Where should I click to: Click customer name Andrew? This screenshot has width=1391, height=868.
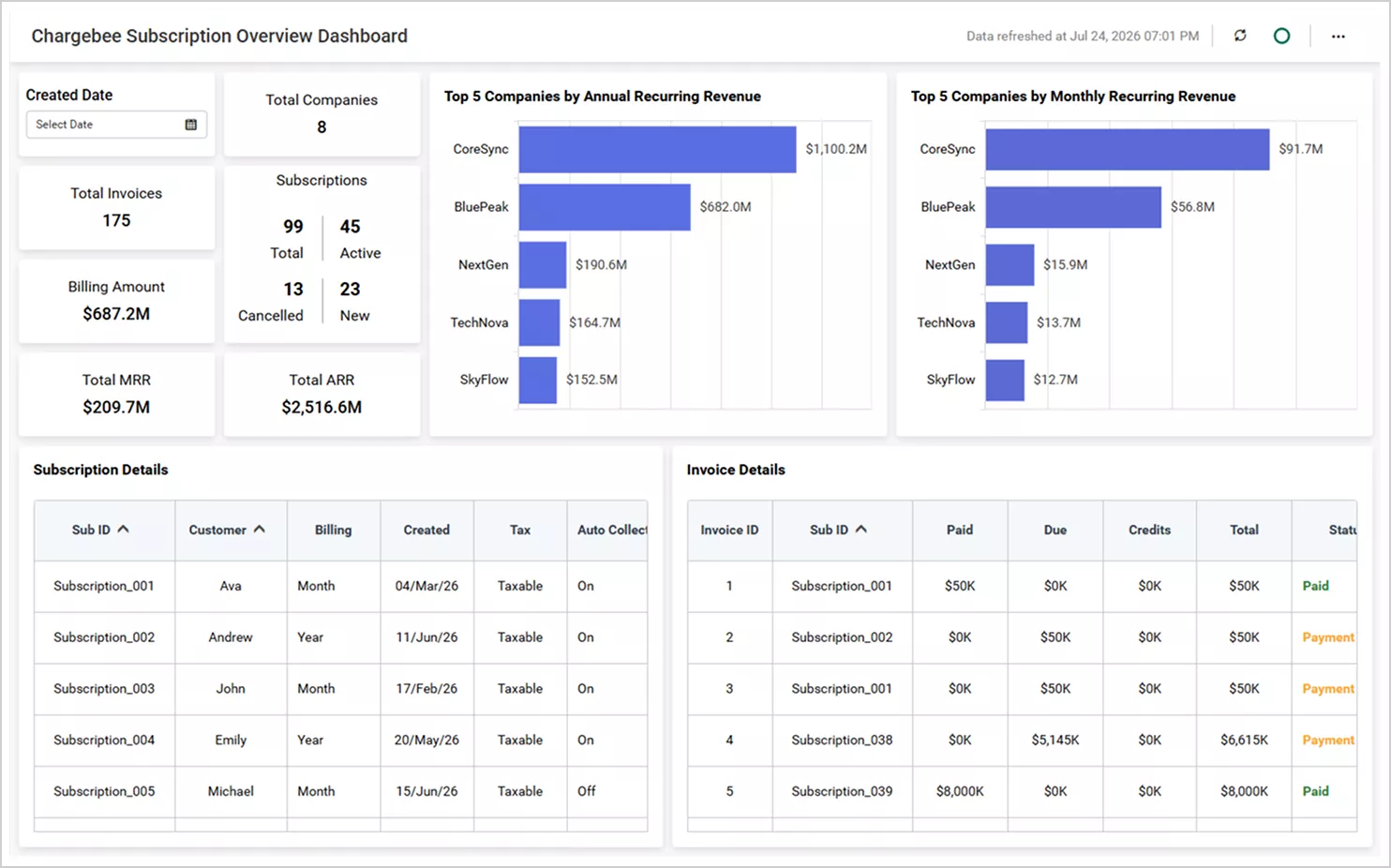(231, 637)
